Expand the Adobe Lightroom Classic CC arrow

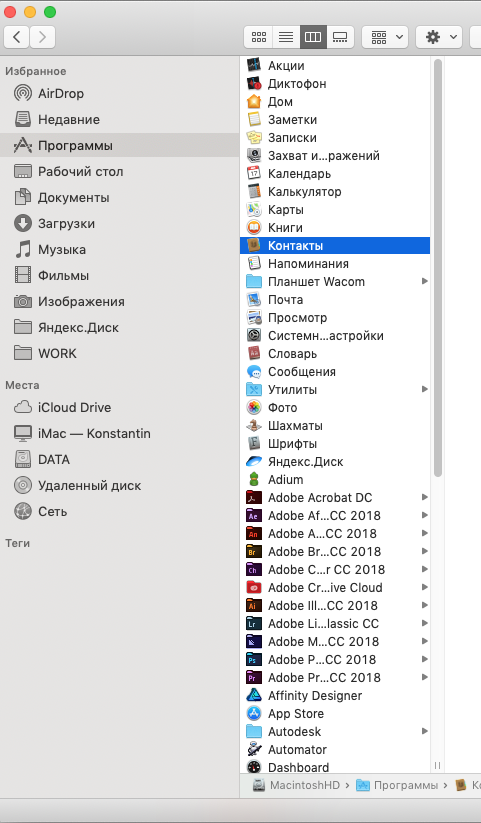[x=424, y=624]
